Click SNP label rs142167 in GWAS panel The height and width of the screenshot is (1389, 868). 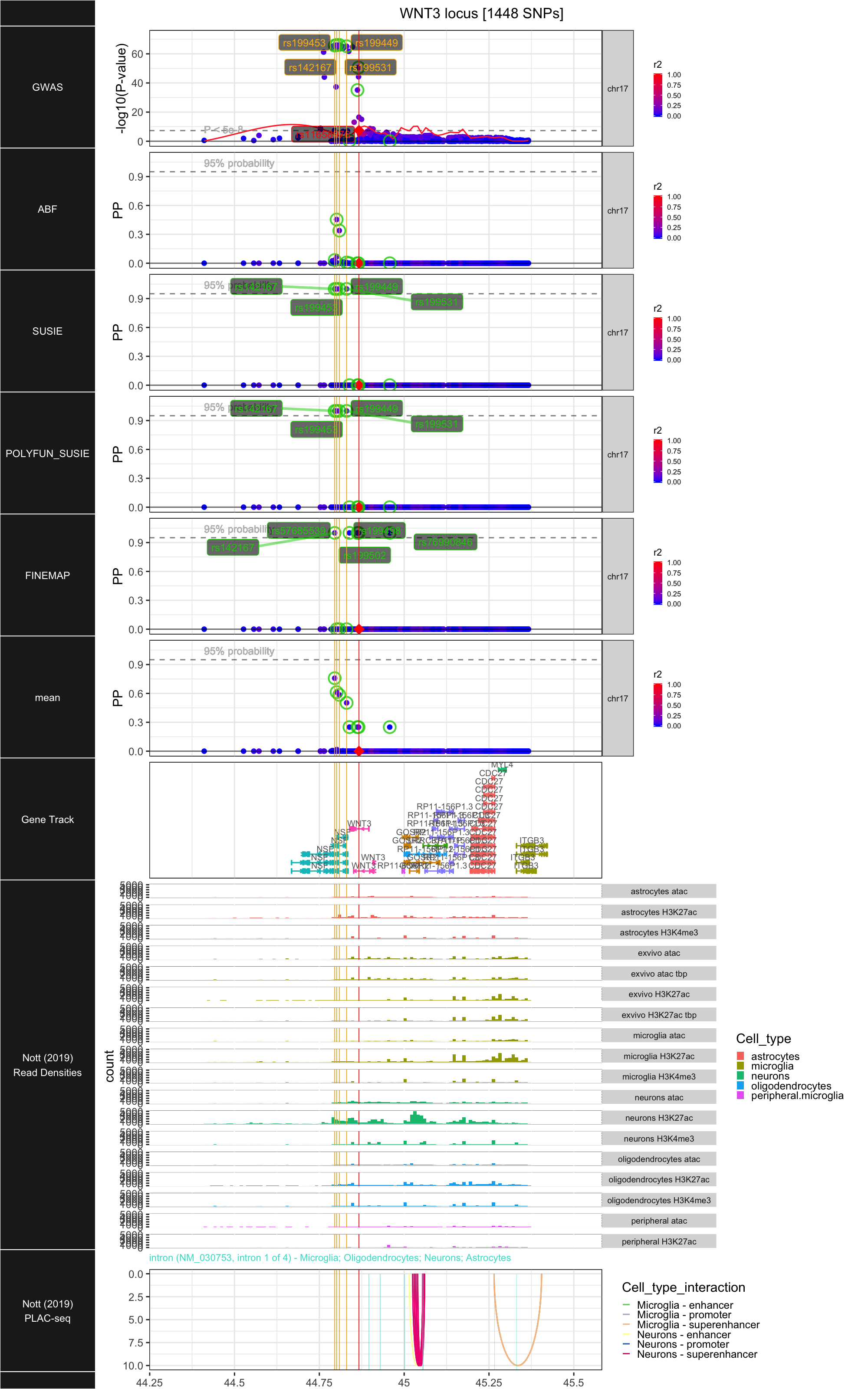pos(310,68)
